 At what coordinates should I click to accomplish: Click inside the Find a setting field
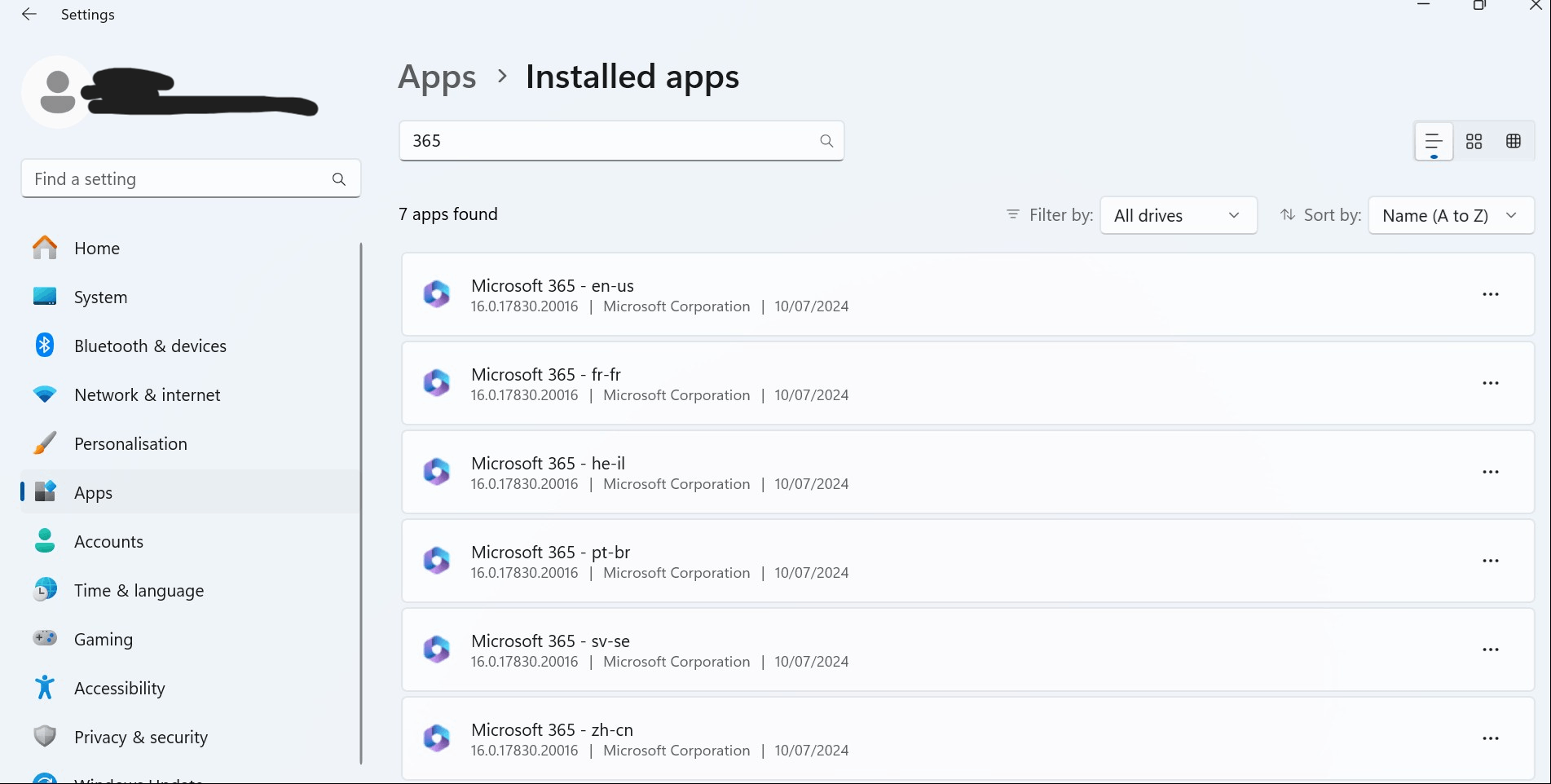191,179
